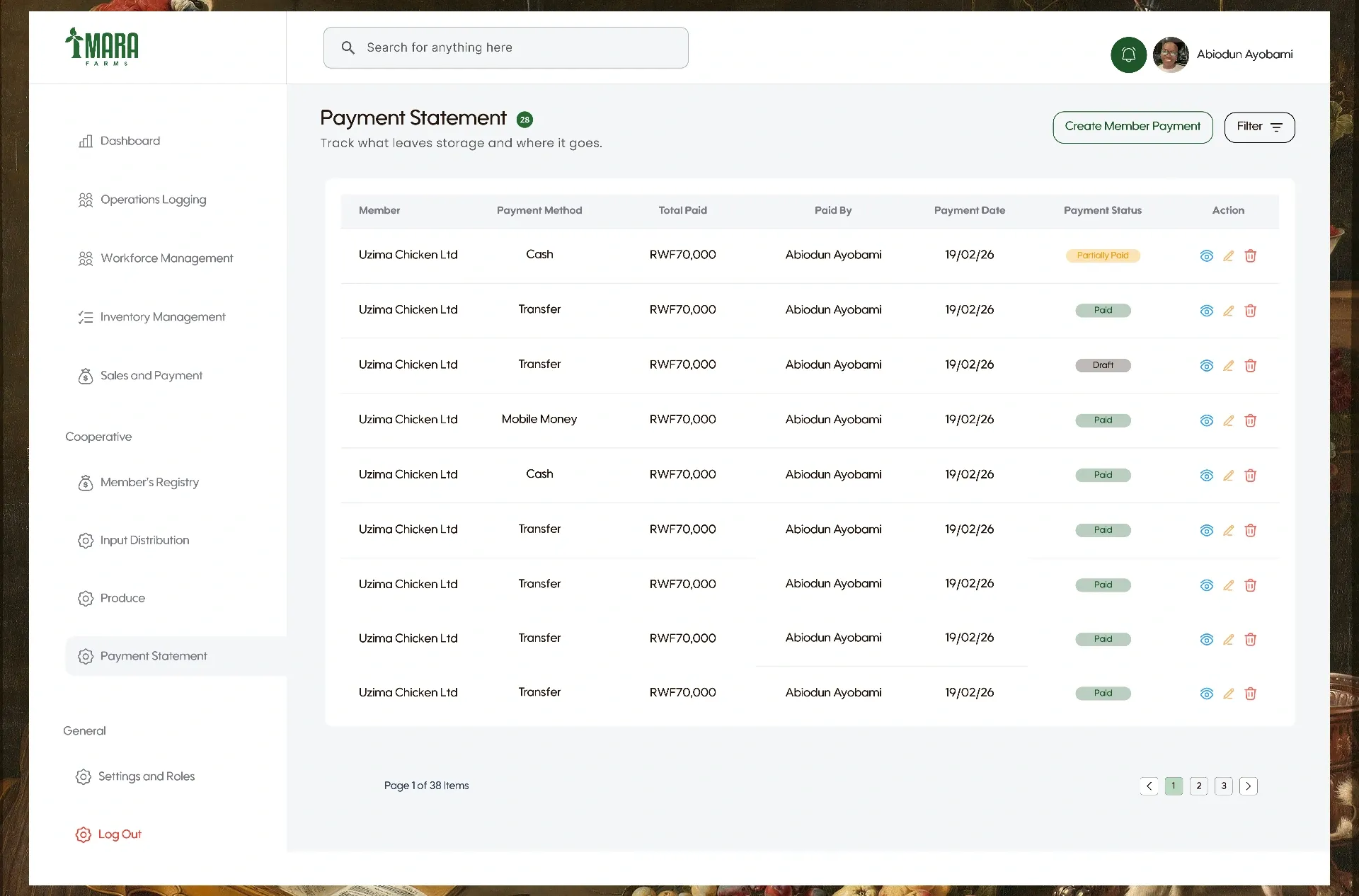Screen dimensions: 1359x896
Task: Edit the Mobile Money payment row
Action: pyautogui.click(x=1228, y=420)
